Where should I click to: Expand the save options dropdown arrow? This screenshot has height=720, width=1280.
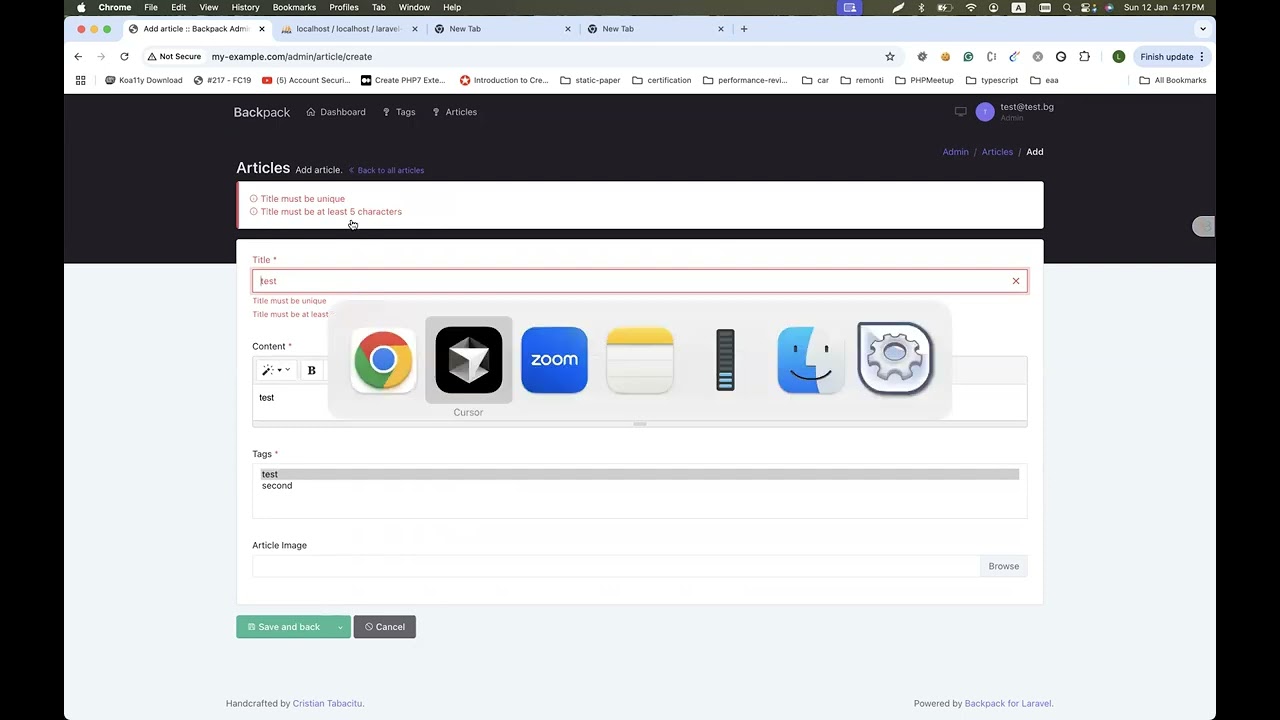(x=341, y=627)
